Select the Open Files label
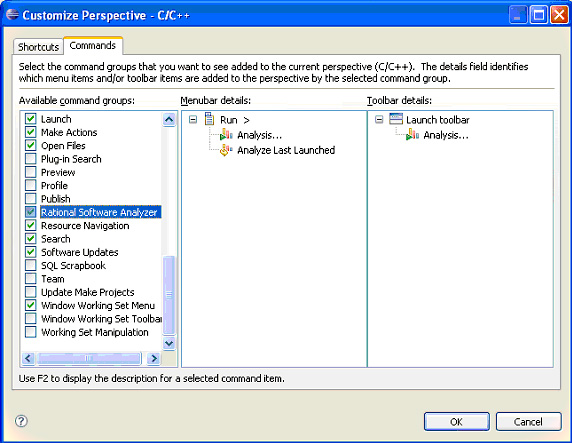Image resolution: width=572 pixels, height=443 pixels. [x=63, y=146]
